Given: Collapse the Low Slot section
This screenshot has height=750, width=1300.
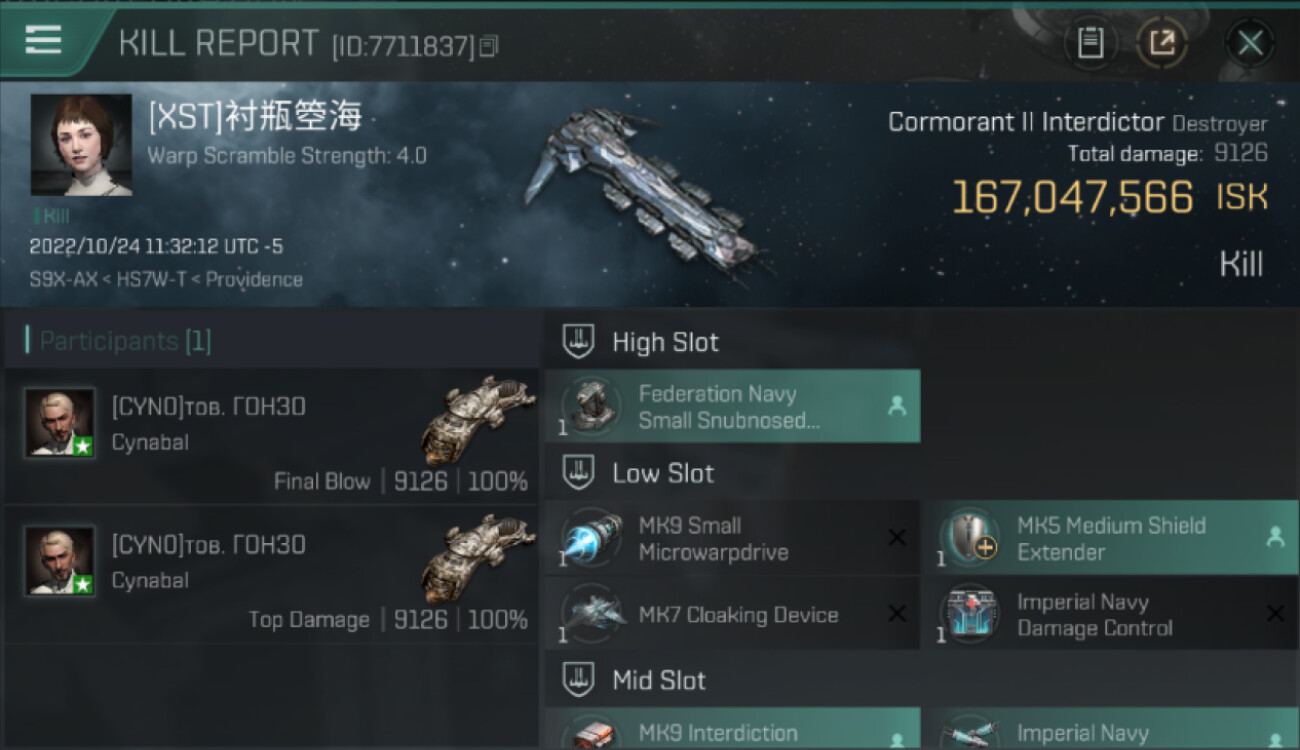Looking at the screenshot, I should tap(578, 473).
